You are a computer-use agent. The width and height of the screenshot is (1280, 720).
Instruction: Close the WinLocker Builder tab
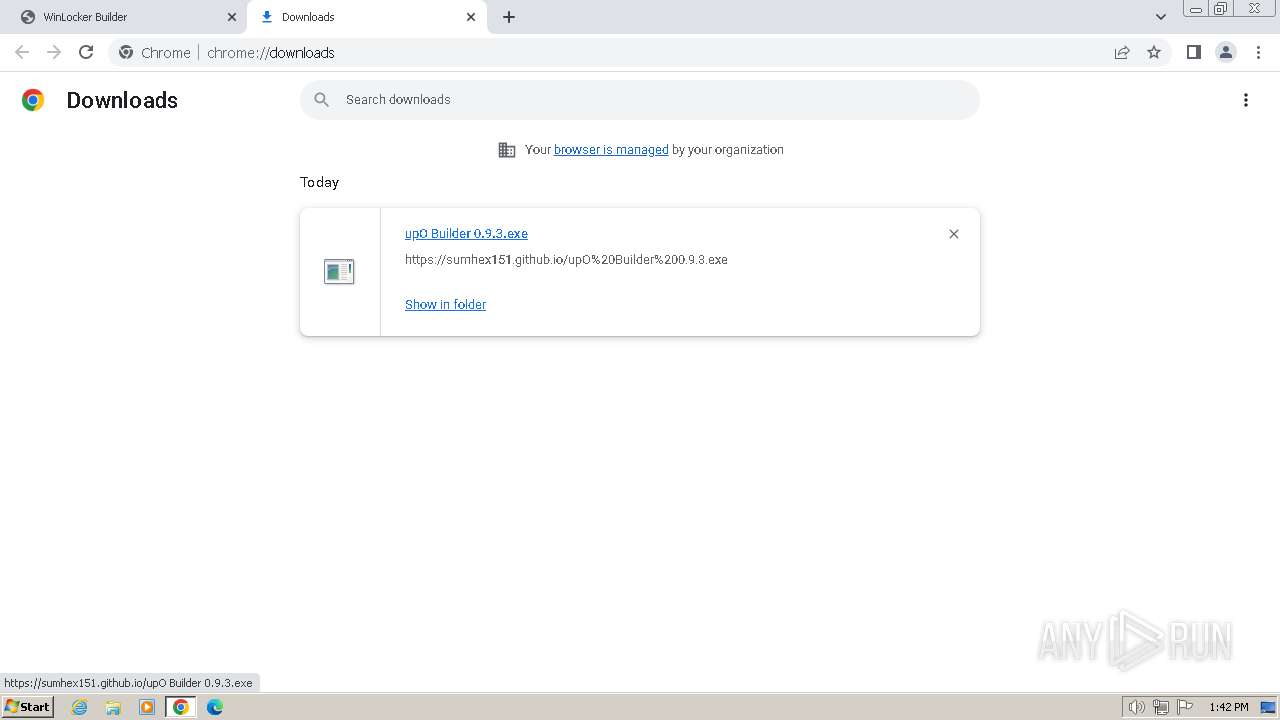[x=232, y=17]
